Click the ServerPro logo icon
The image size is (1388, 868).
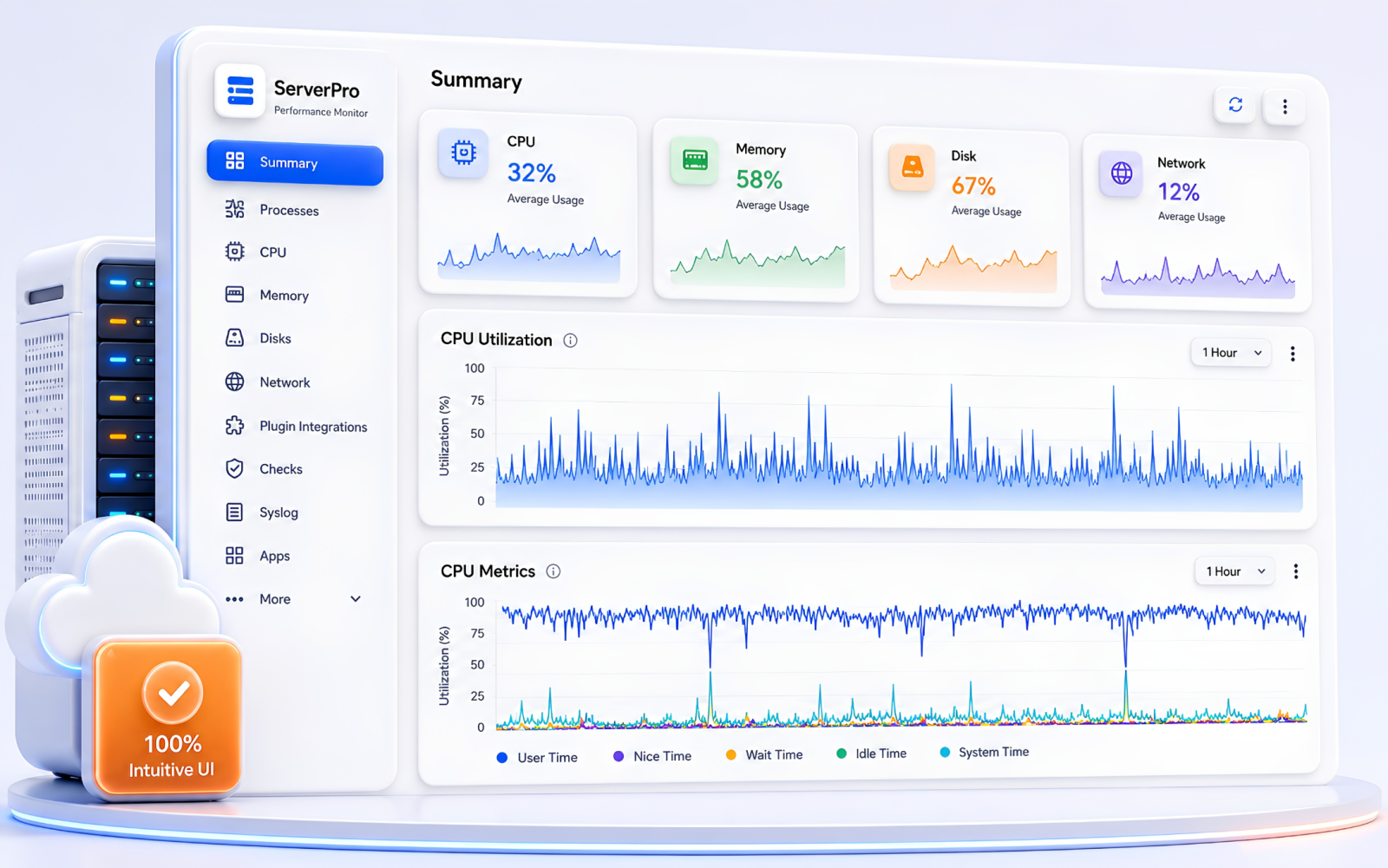239,90
